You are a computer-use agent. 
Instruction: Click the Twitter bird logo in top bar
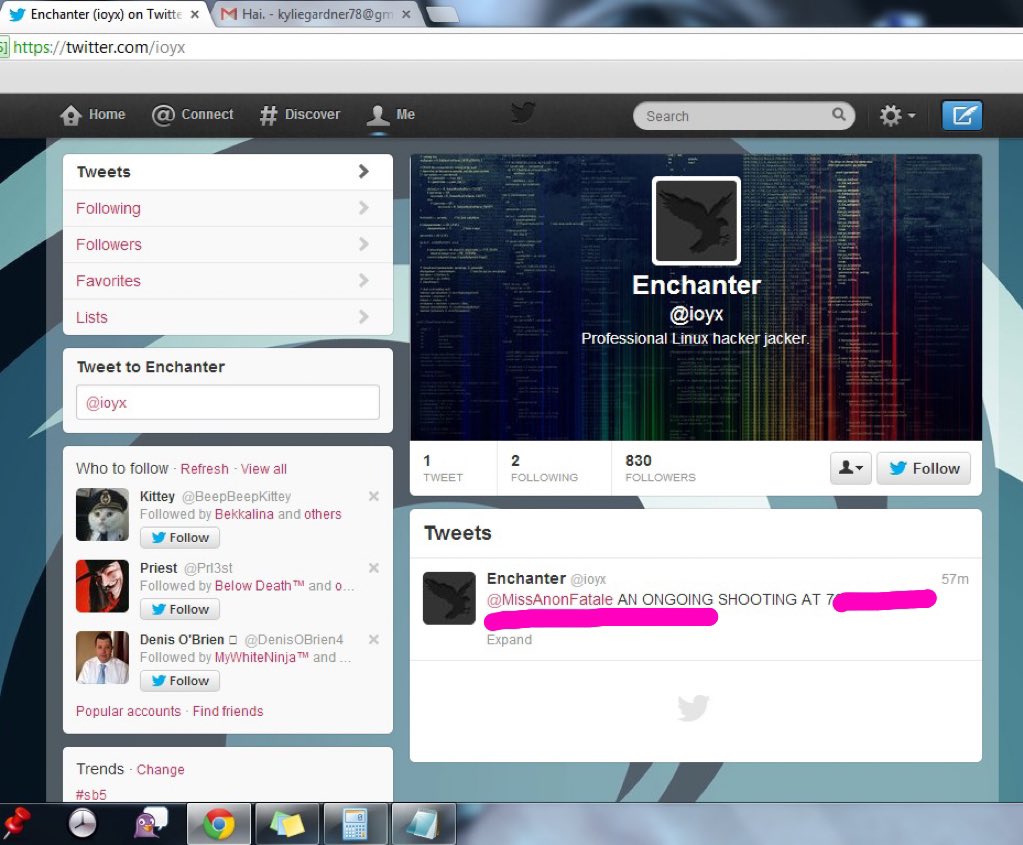click(x=523, y=113)
